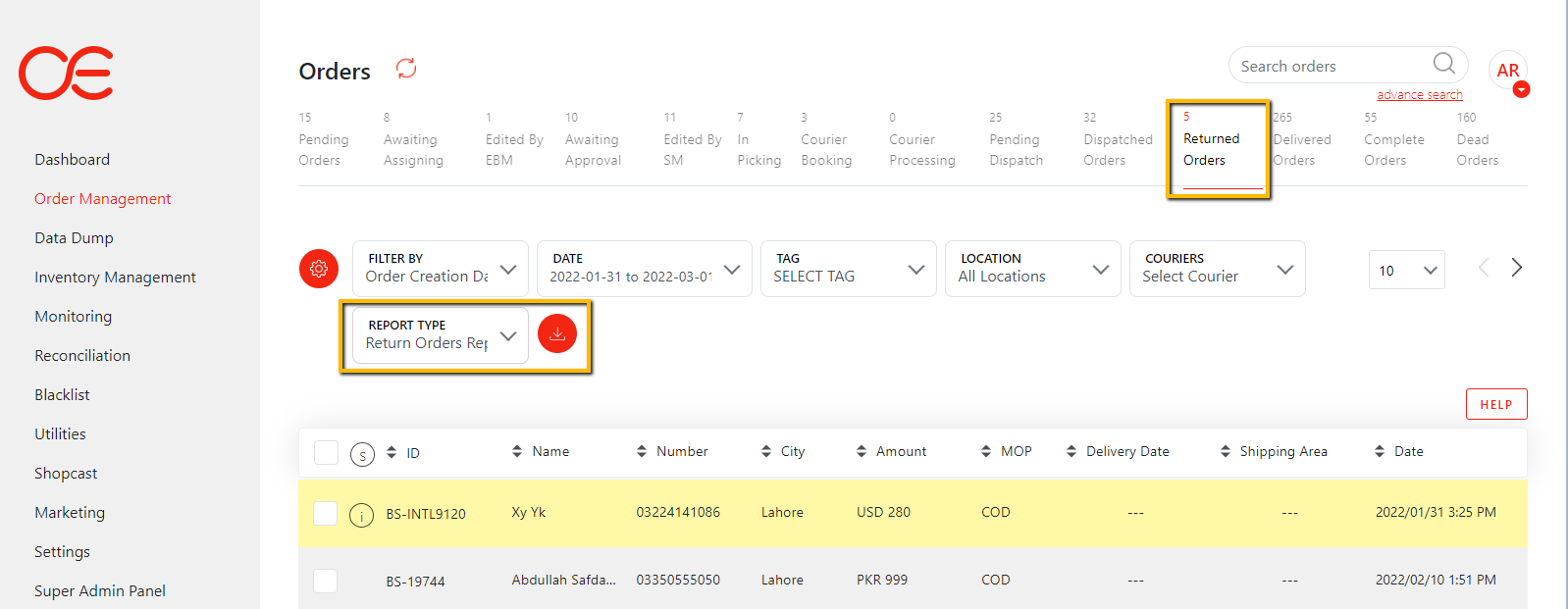Click the info icon on order BS-INTL9120
This screenshot has width=1568, height=609.
pyautogui.click(x=362, y=515)
